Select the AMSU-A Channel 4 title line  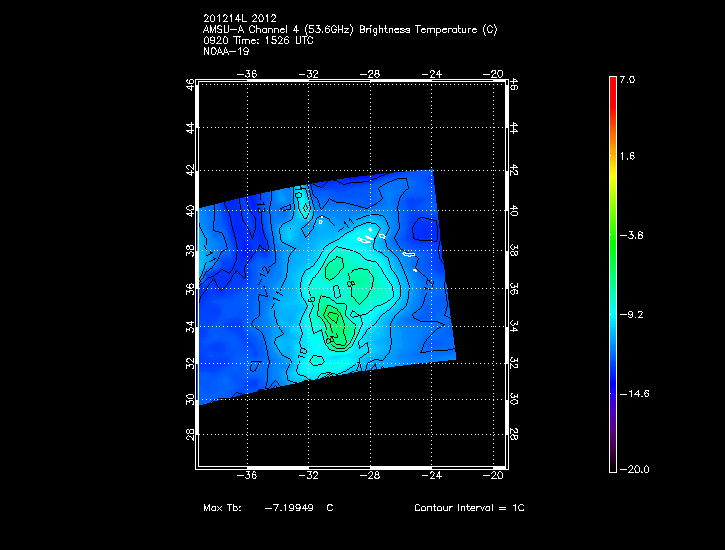(349, 30)
